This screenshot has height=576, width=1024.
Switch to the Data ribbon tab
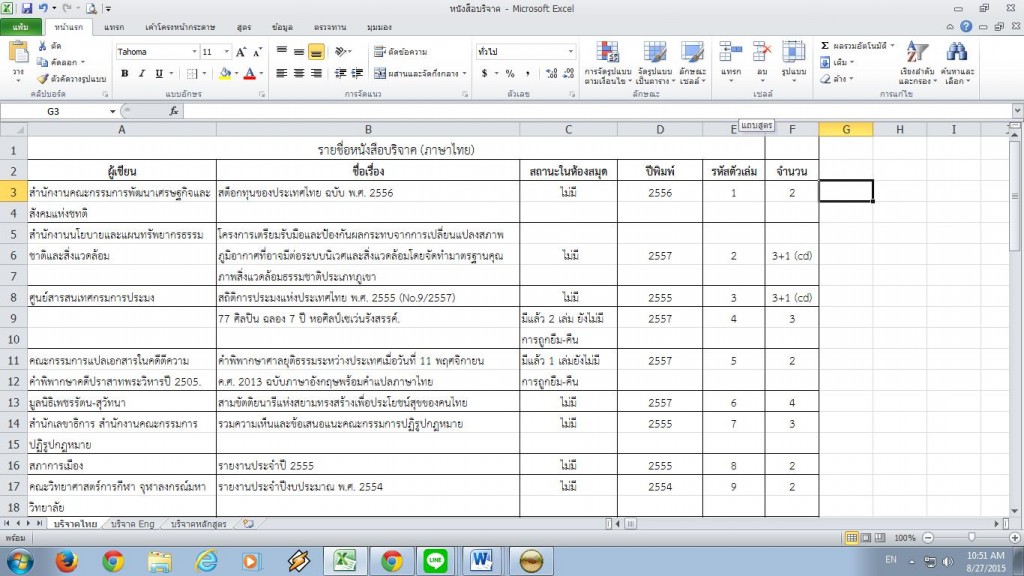282,27
